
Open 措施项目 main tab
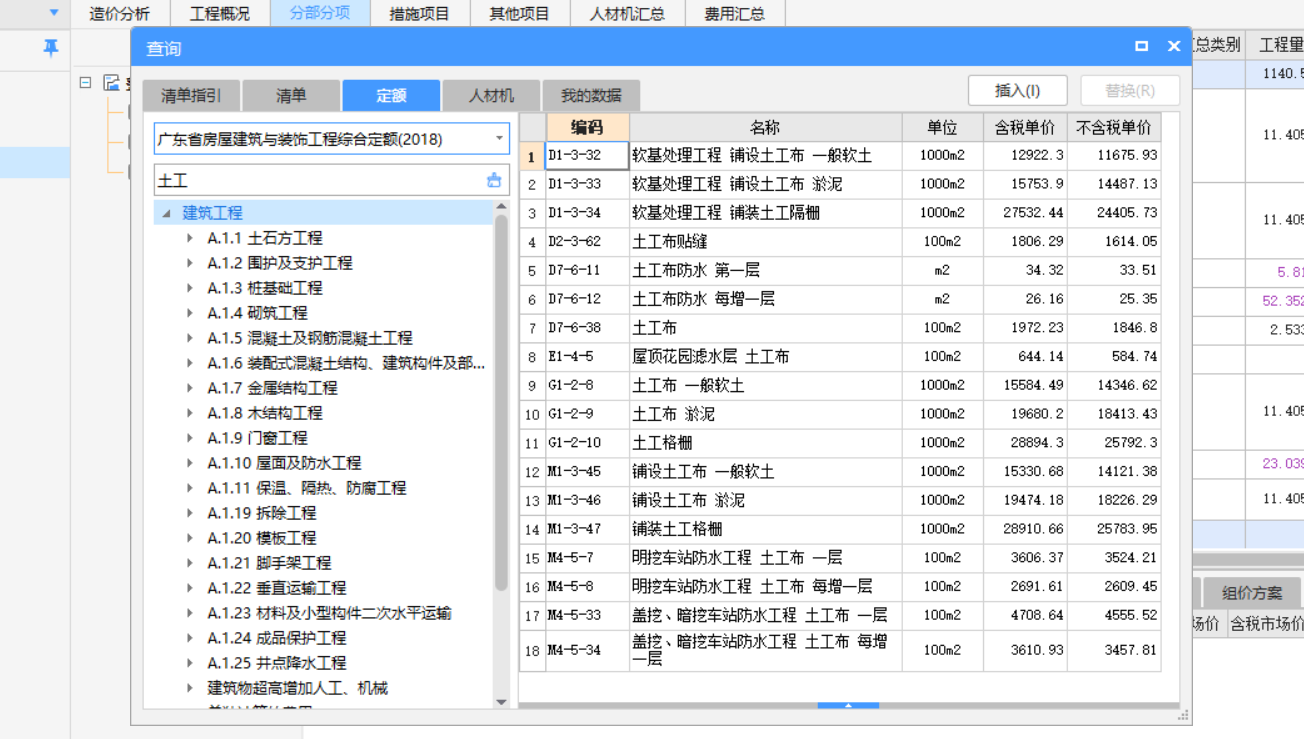[420, 13]
